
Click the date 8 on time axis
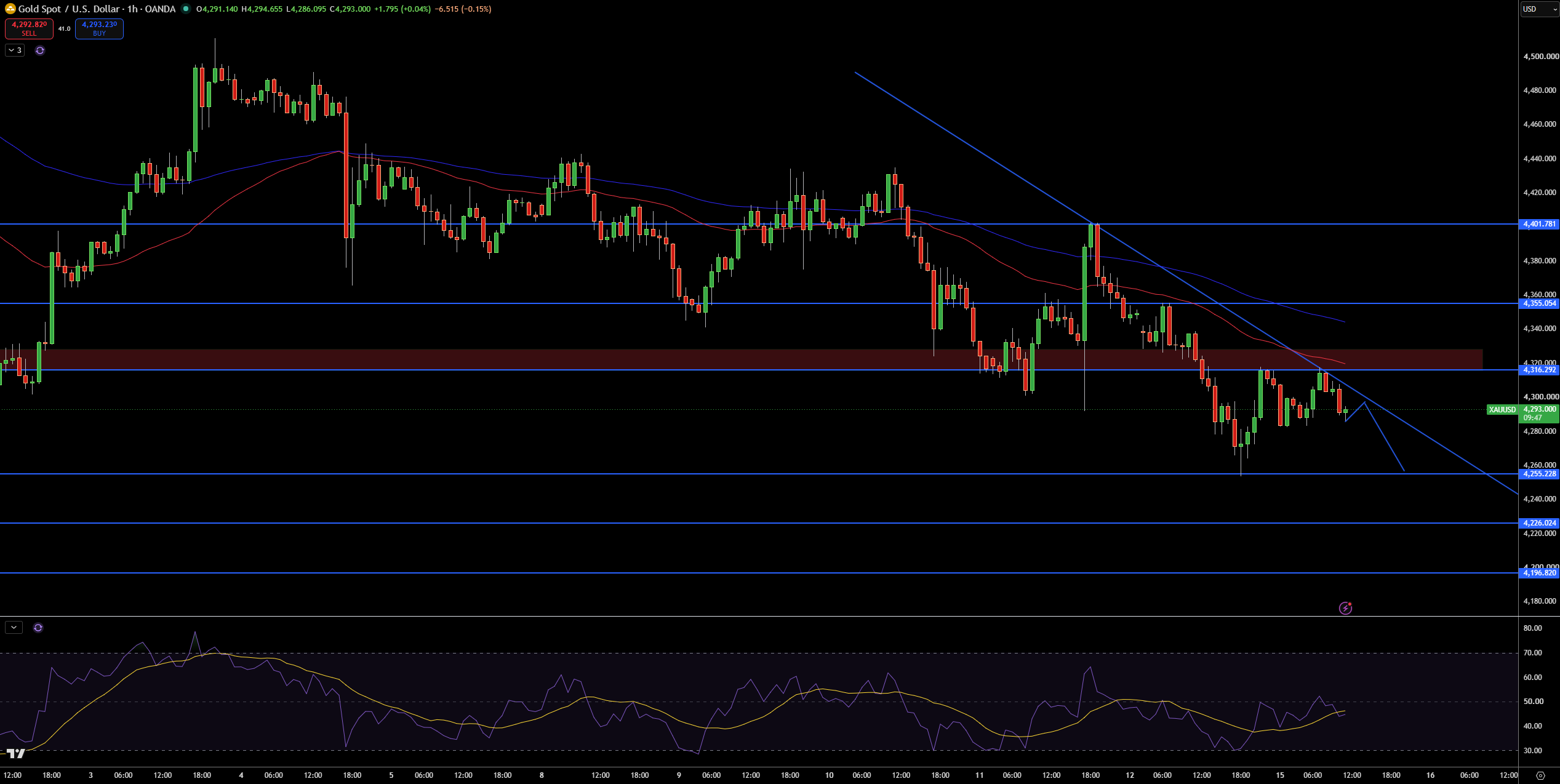point(542,775)
